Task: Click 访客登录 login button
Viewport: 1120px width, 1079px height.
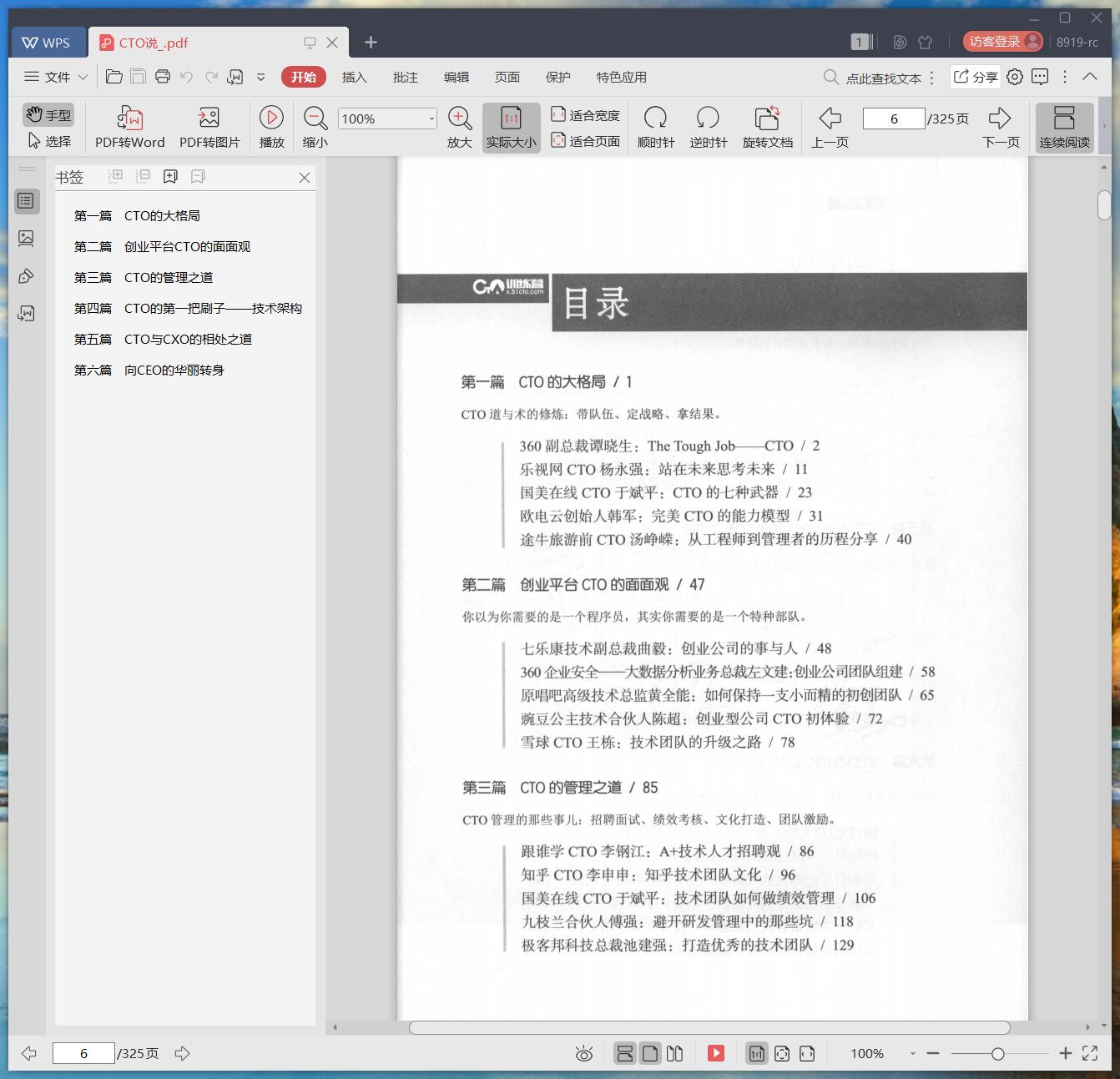Action: click(x=1003, y=42)
